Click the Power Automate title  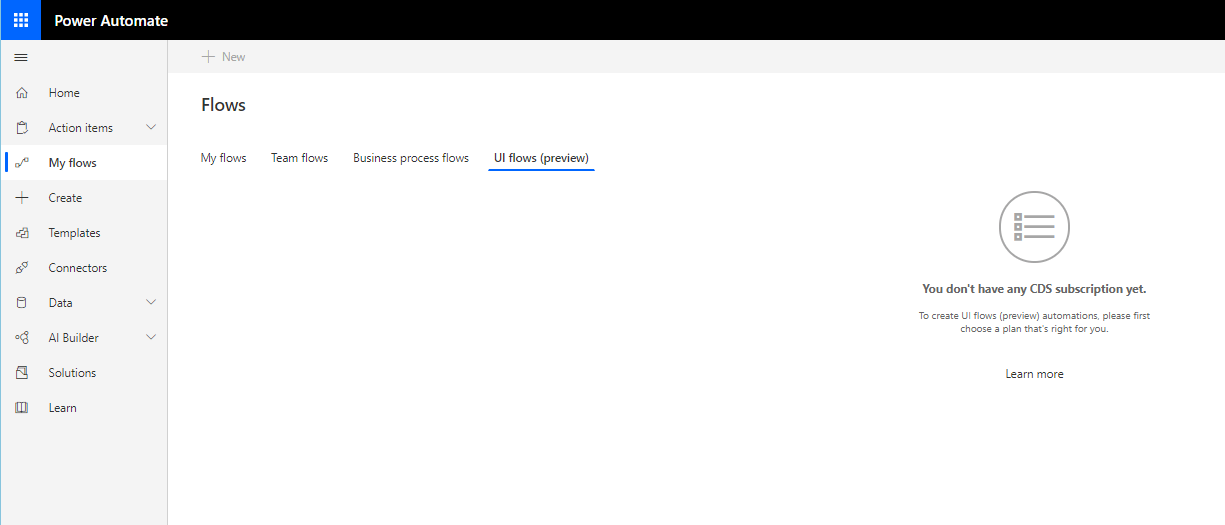pos(111,20)
